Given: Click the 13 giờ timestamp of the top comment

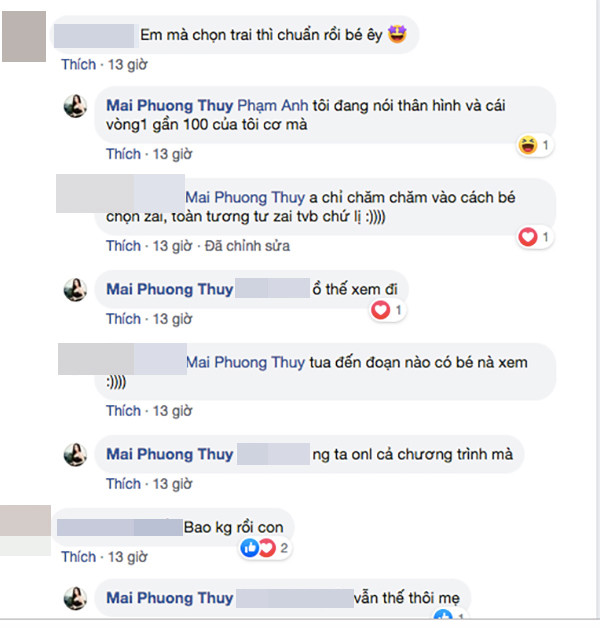Looking at the screenshot, I should pos(128,64).
